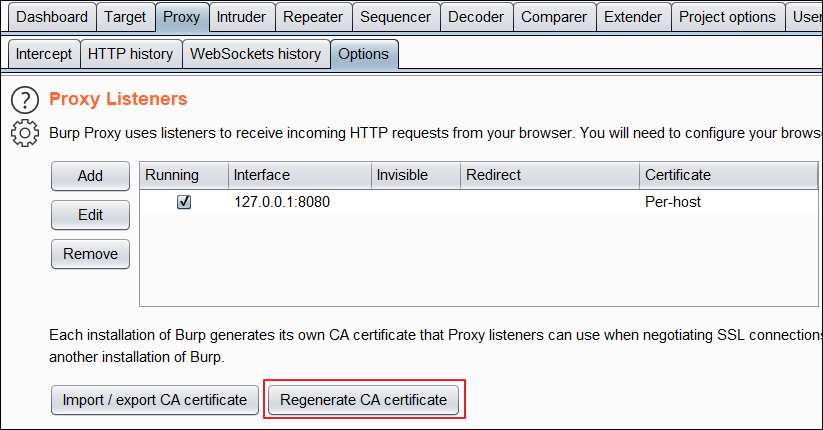Select the Per-host certificate cell
The image size is (823, 430).
(729, 202)
